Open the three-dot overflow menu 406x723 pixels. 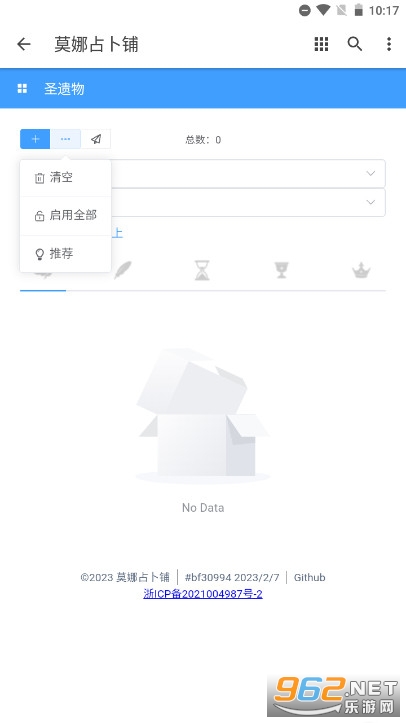coord(389,44)
